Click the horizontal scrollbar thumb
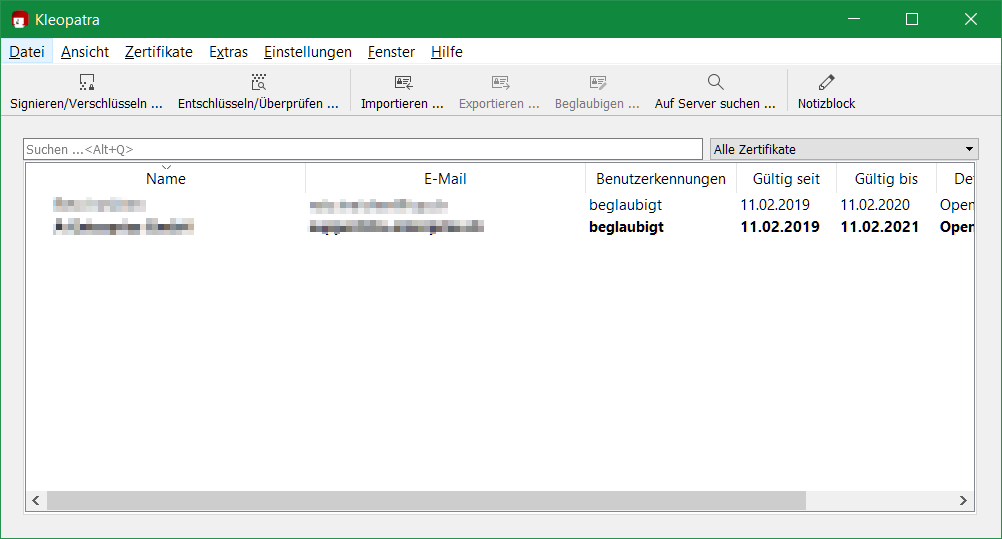Viewport: 1002px width, 539px height. [426, 500]
